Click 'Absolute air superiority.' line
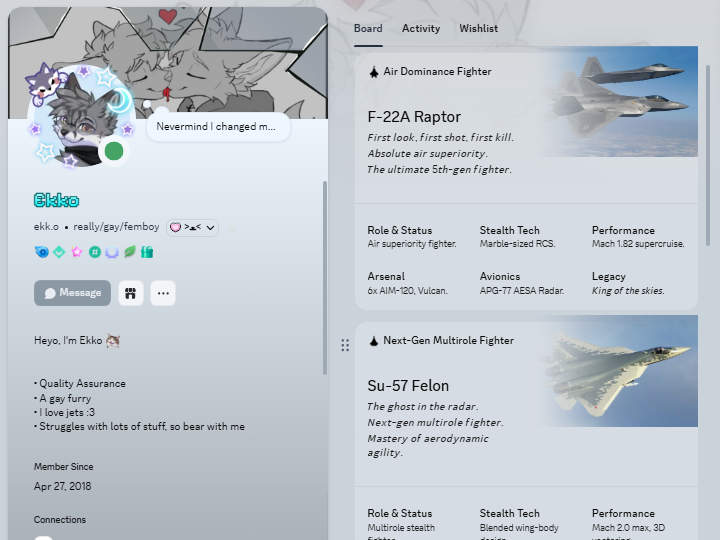The height and width of the screenshot is (540, 720). (428, 153)
